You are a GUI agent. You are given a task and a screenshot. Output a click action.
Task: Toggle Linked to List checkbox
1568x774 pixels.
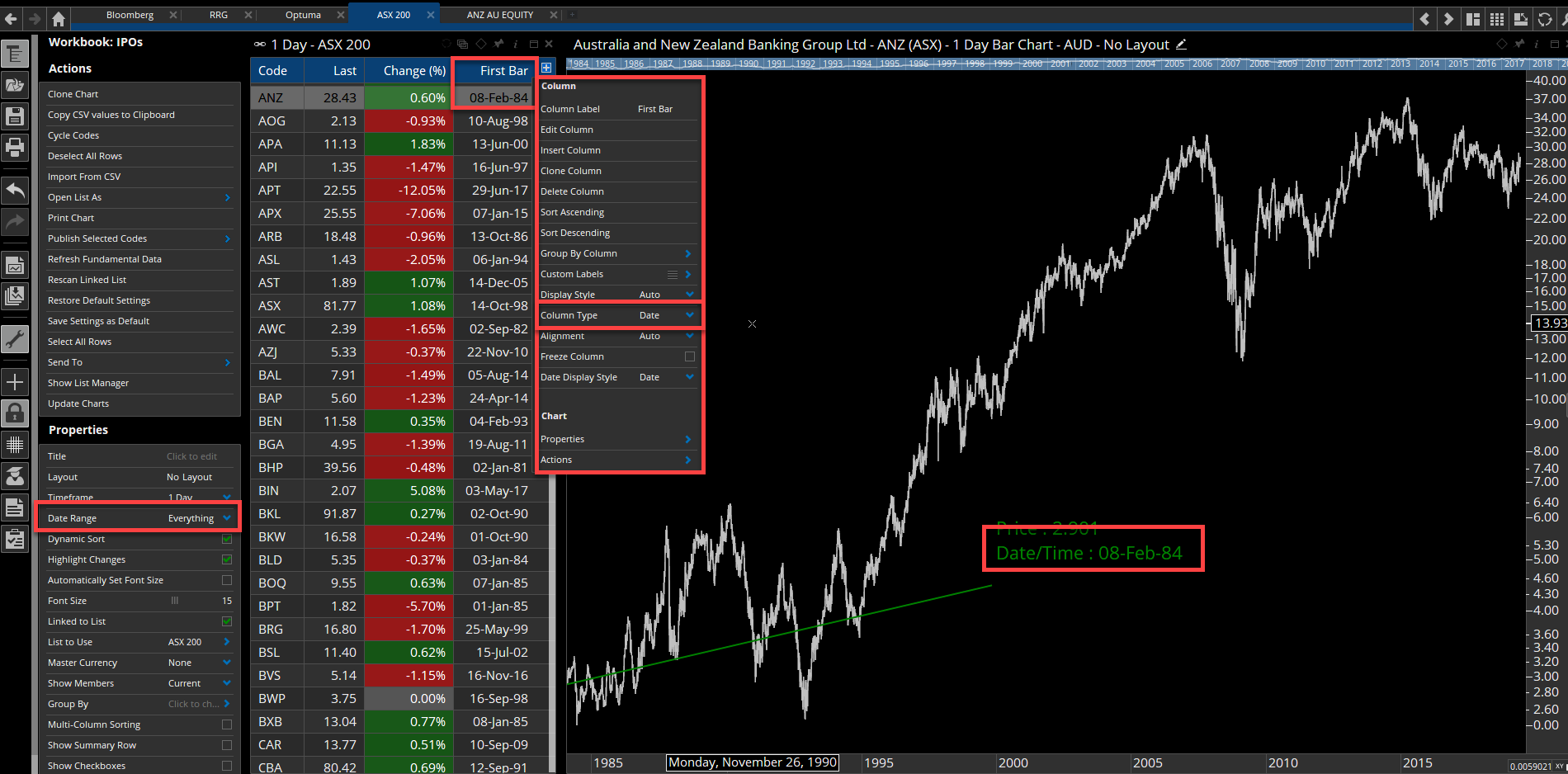coord(227,621)
